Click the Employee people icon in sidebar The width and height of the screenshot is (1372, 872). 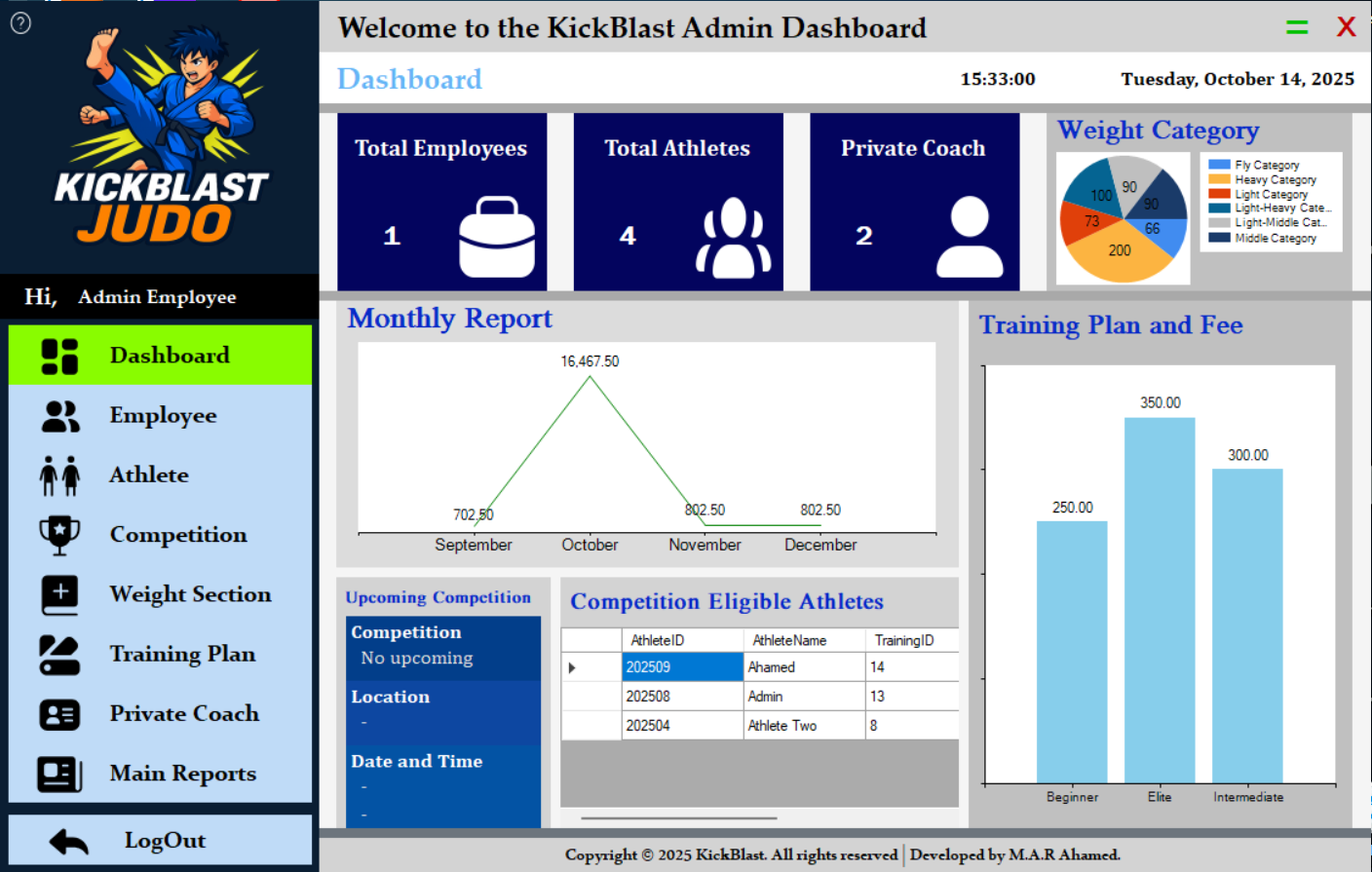tap(60, 416)
